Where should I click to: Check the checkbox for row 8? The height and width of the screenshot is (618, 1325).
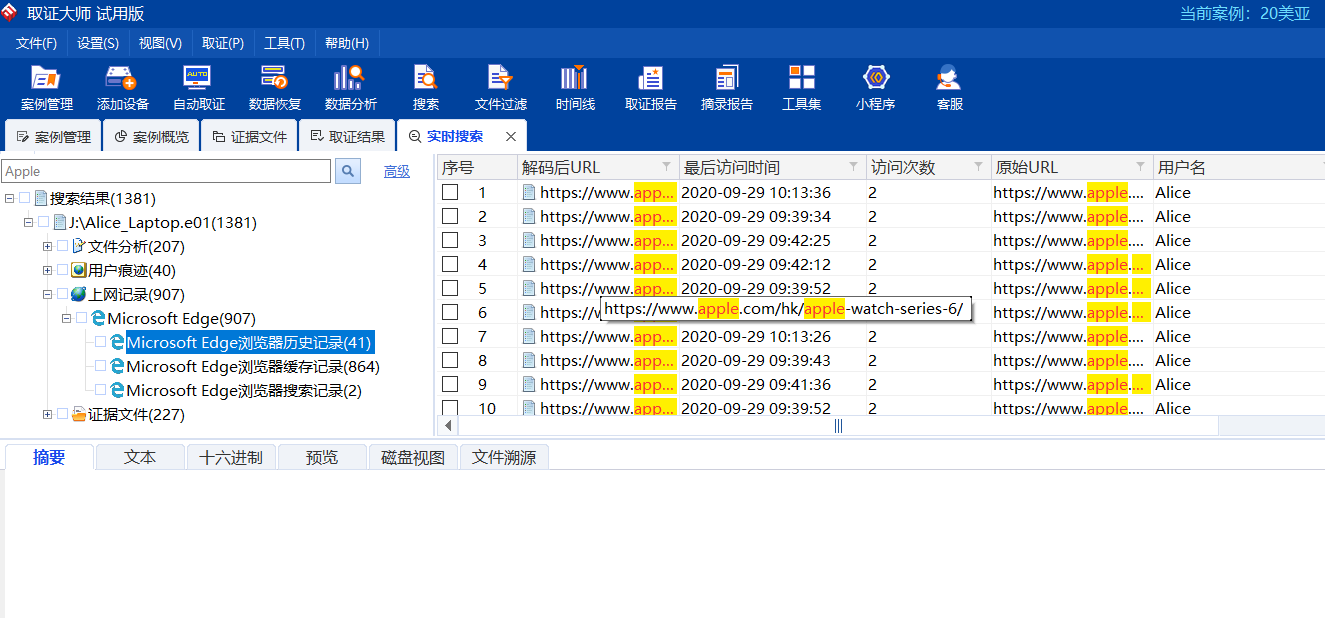[x=451, y=360]
